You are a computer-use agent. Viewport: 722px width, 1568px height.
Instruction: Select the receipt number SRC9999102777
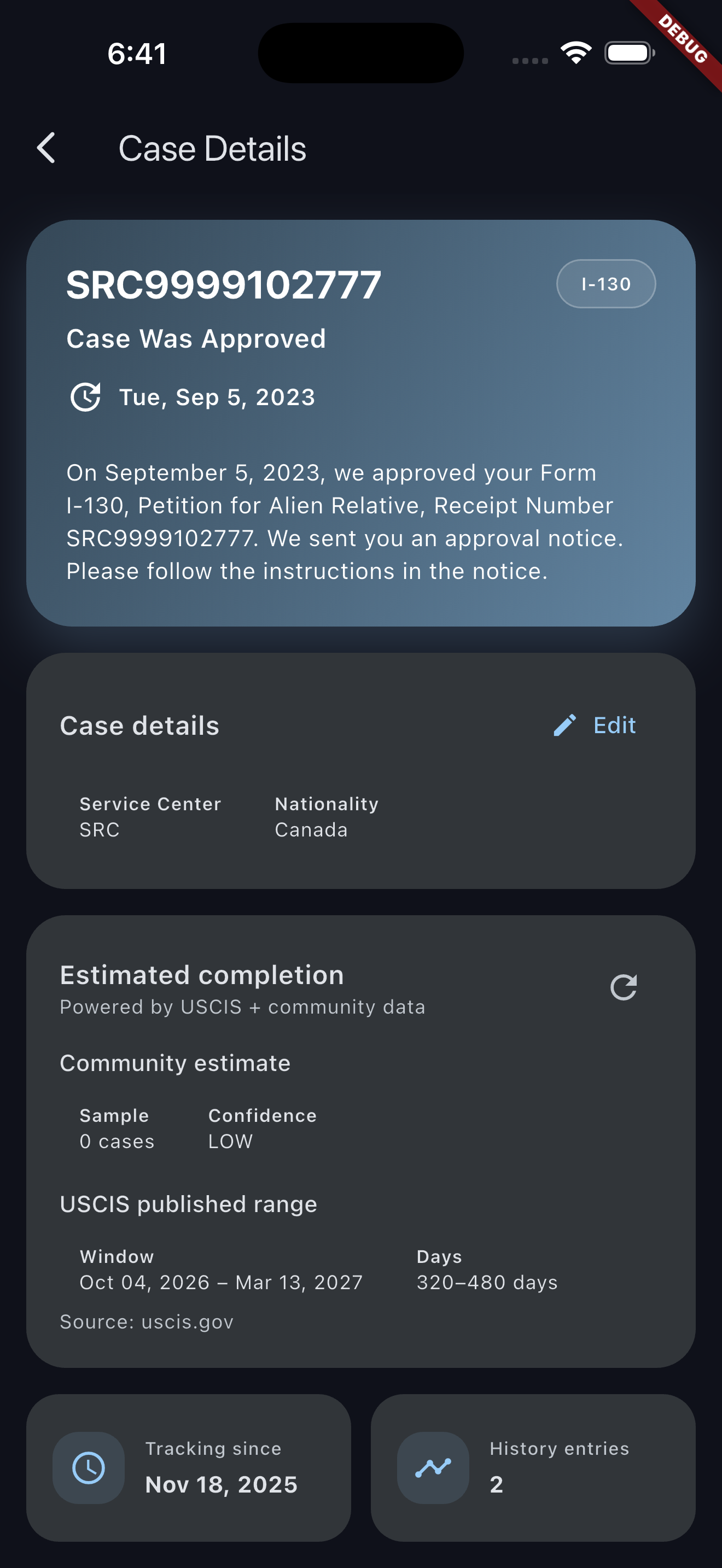click(x=223, y=285)
